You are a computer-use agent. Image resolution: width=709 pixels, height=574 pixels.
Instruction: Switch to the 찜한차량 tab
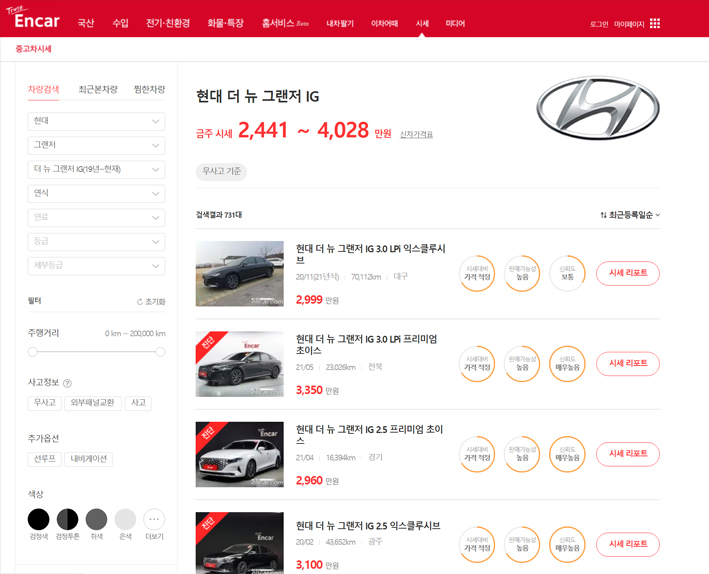click(x=149, y=89)
